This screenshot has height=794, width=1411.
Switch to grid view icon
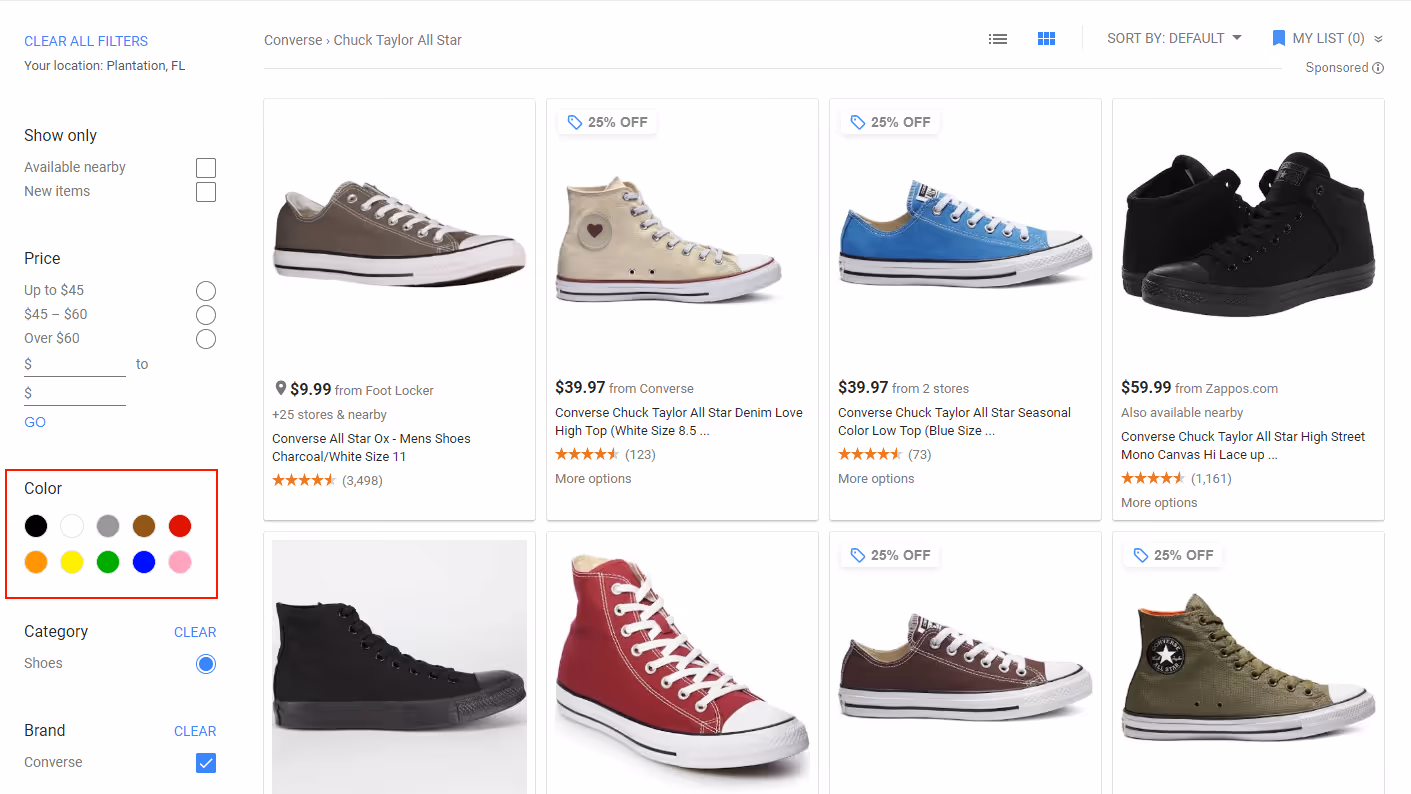pyautogui.click(x=1046, y=39)
